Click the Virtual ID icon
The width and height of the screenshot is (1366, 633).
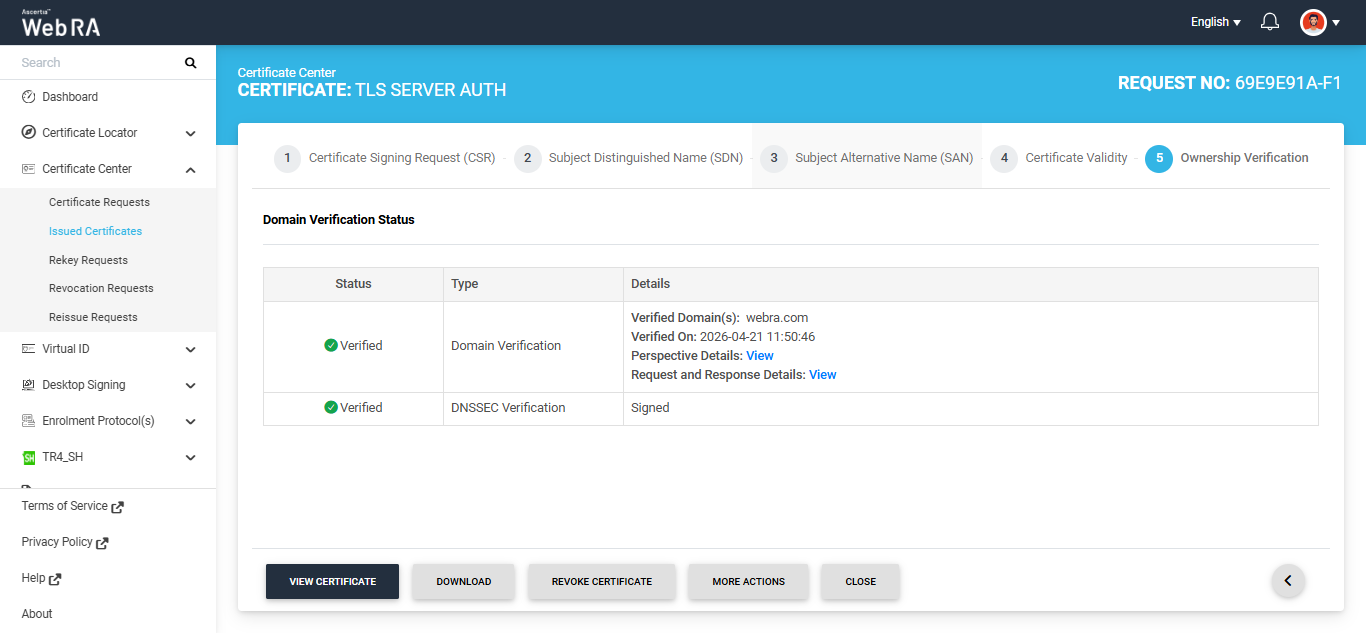click(28, 349)
